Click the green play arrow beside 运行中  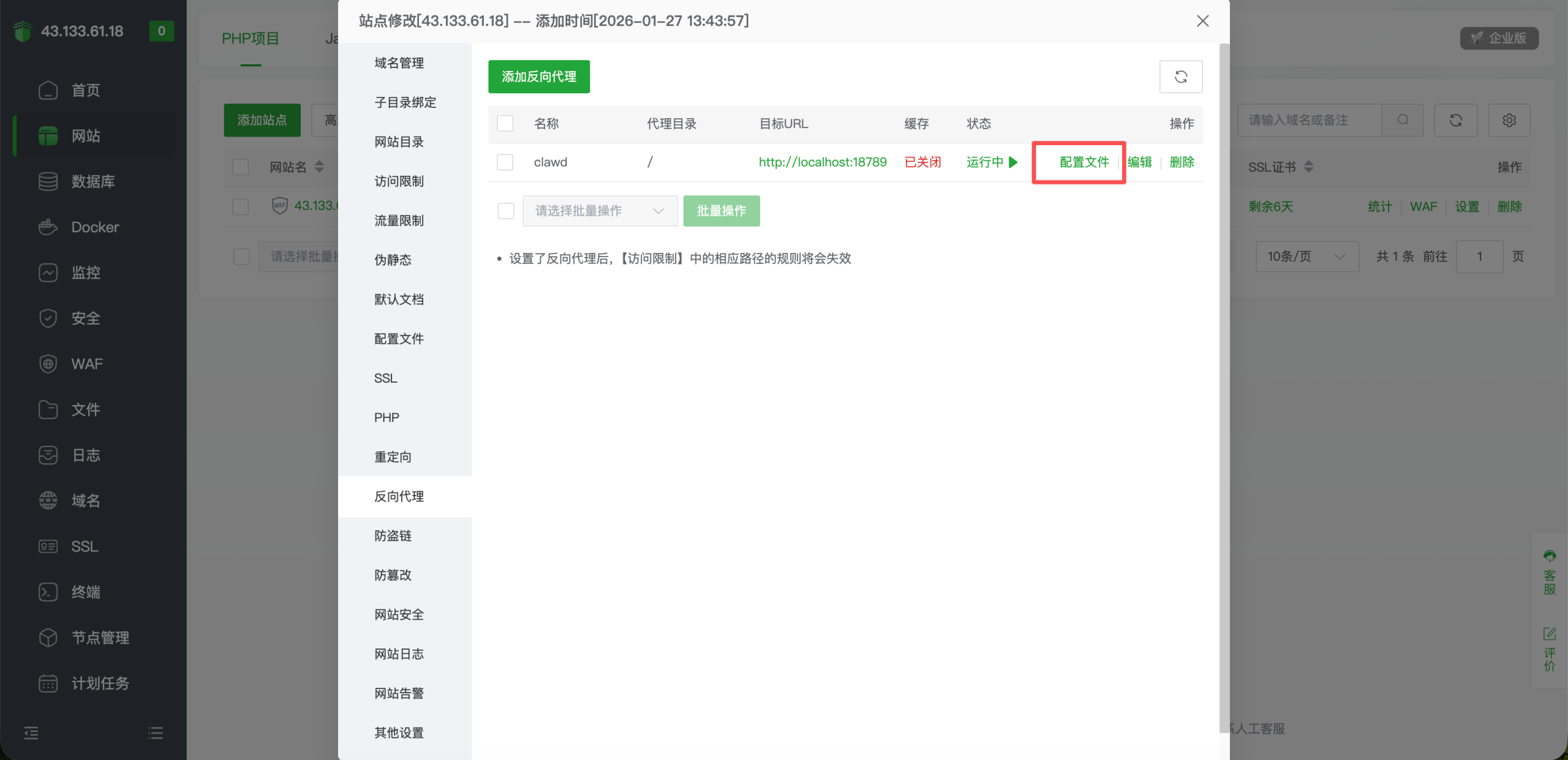(x=1013, y=162)
